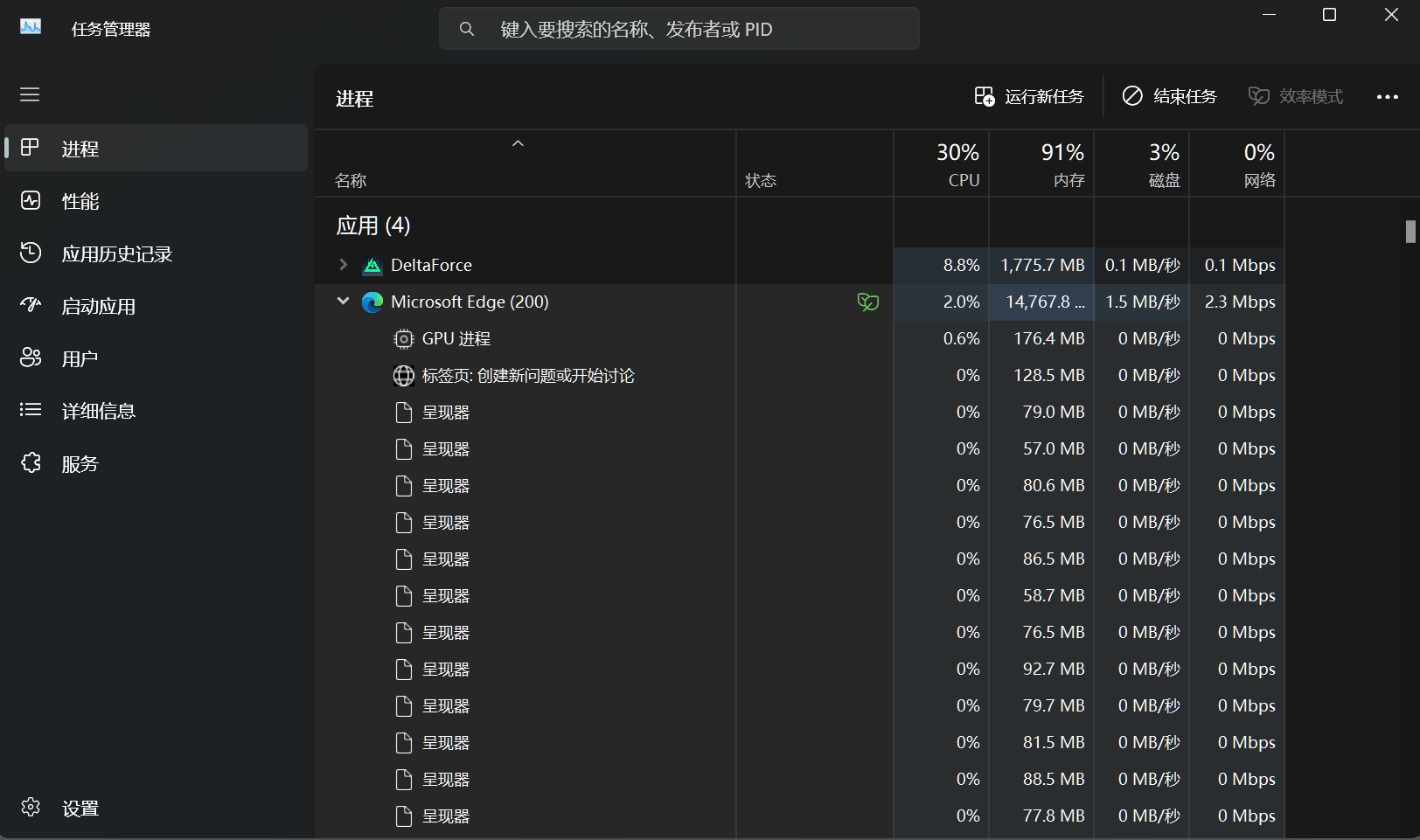Open the 服务 (Services) page

tap(157, 463)
